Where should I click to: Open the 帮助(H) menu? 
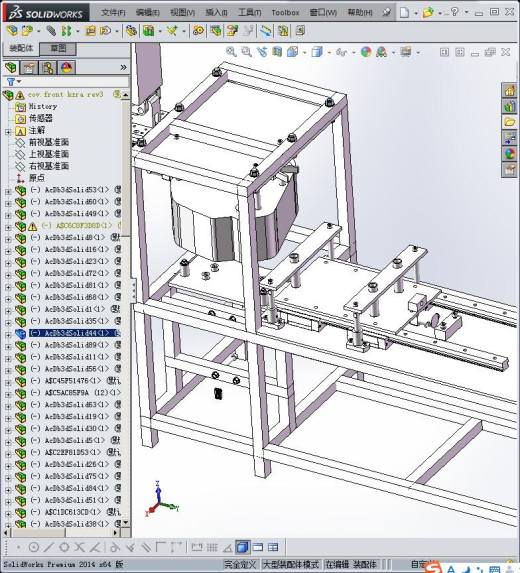coord(360,12)
